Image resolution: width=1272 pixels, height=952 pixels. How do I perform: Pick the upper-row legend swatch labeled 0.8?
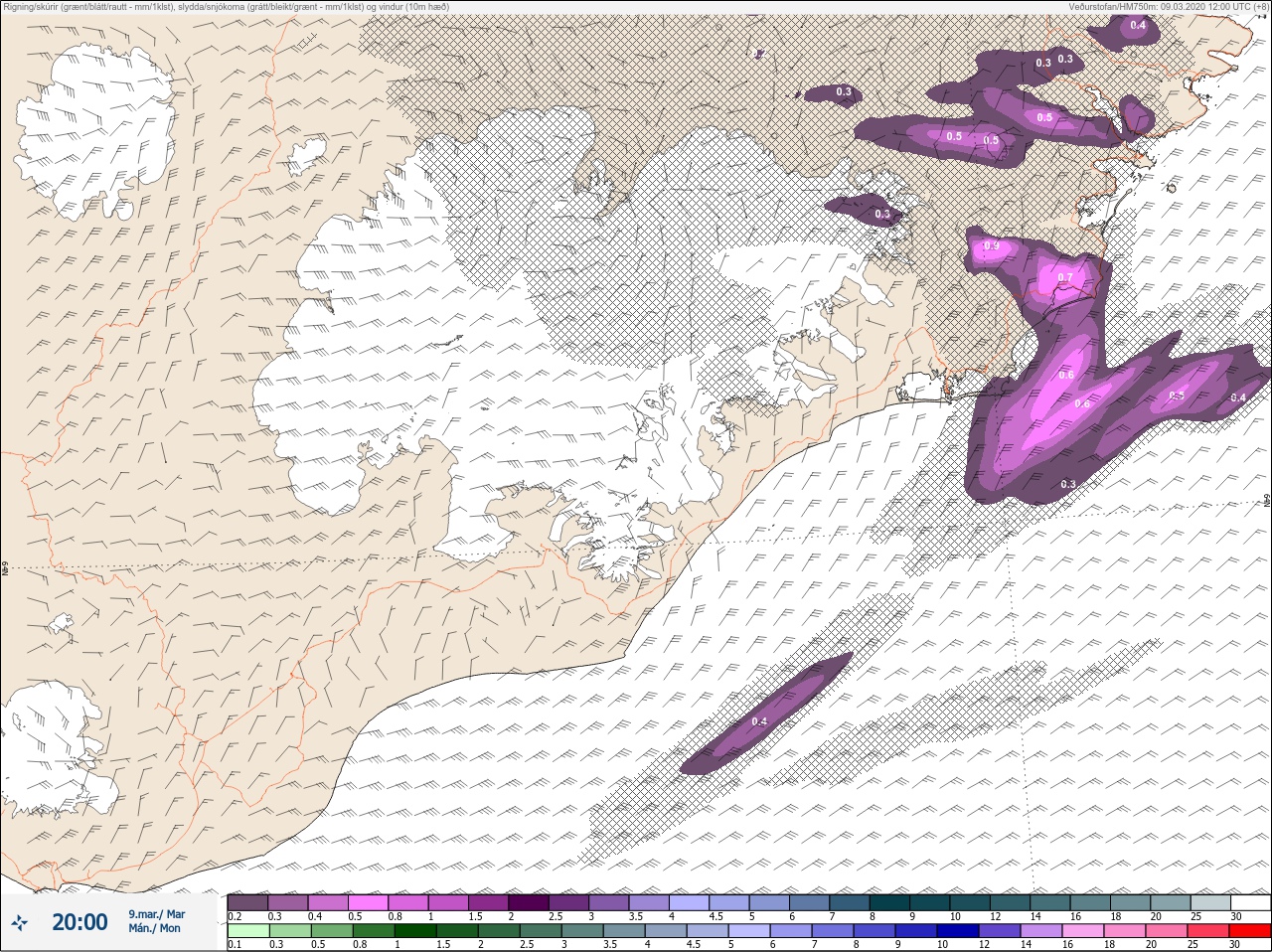[408, 902]
